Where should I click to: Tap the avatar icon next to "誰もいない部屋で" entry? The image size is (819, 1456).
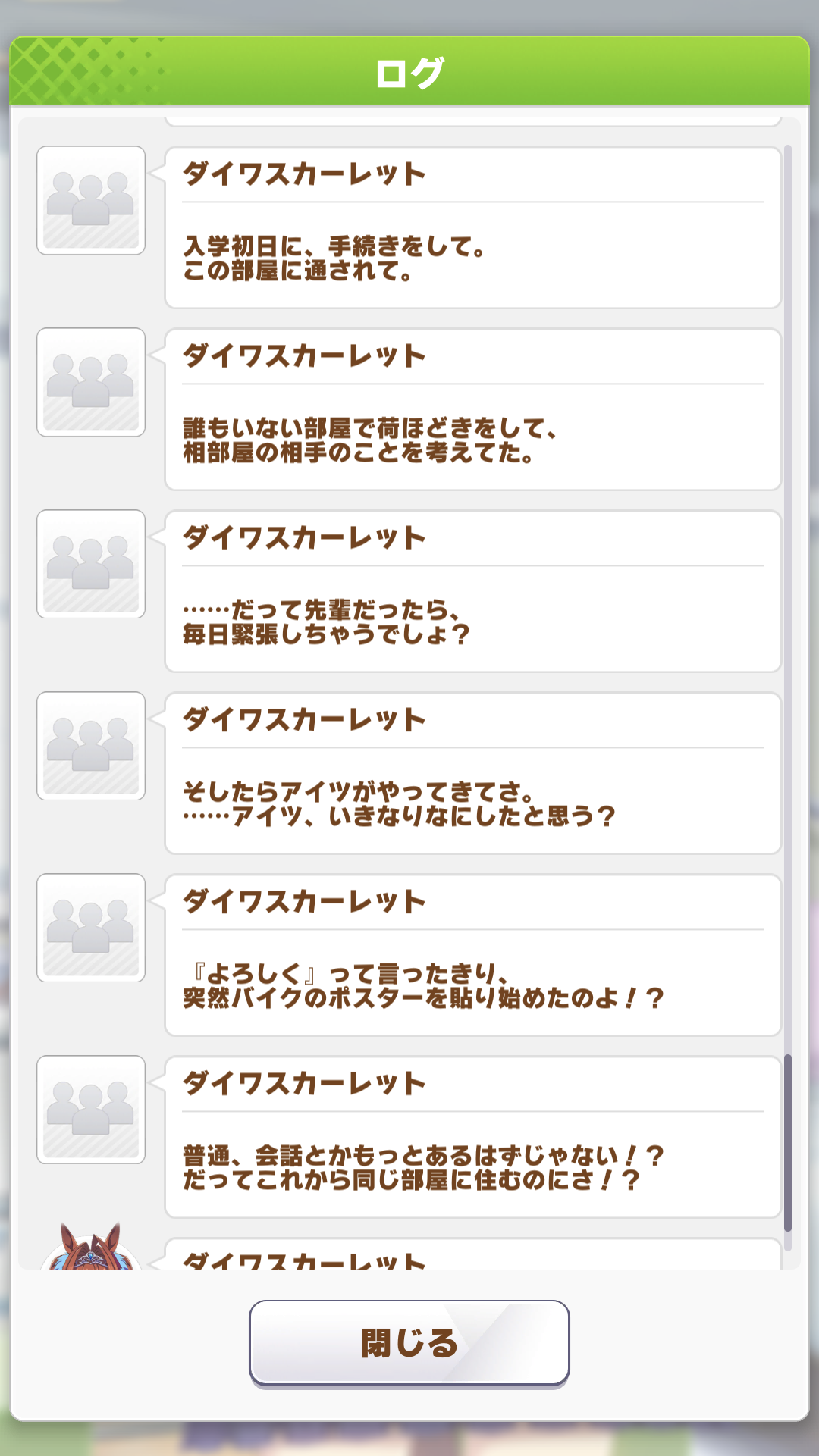click(91, 382)
